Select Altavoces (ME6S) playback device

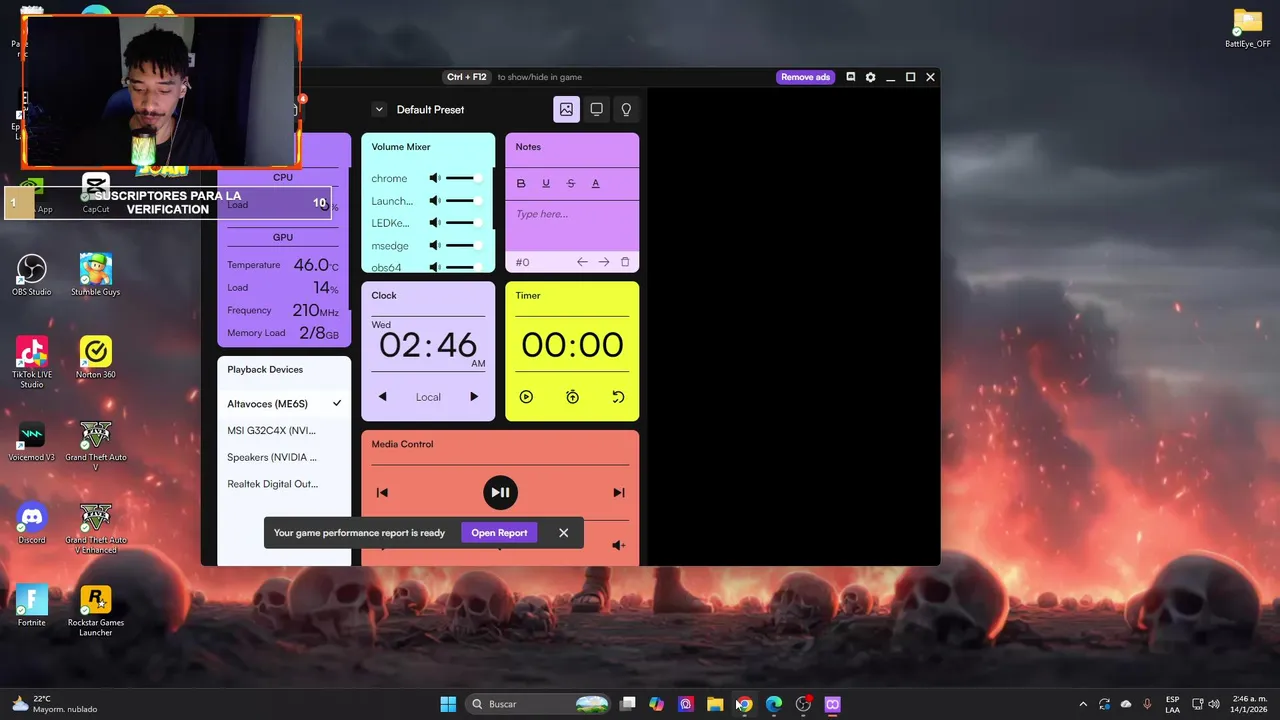[284, 404]
